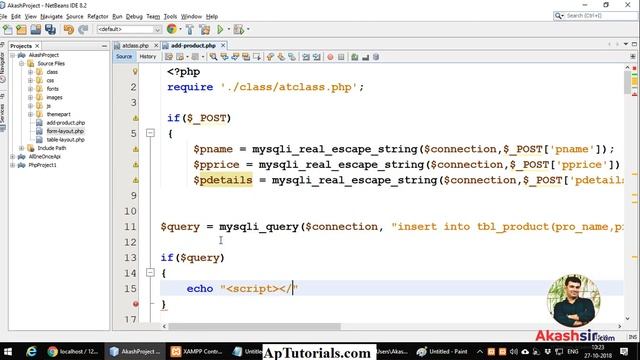
Task: Click the Build Project hammer icon
Action: [x=190, y=29]
